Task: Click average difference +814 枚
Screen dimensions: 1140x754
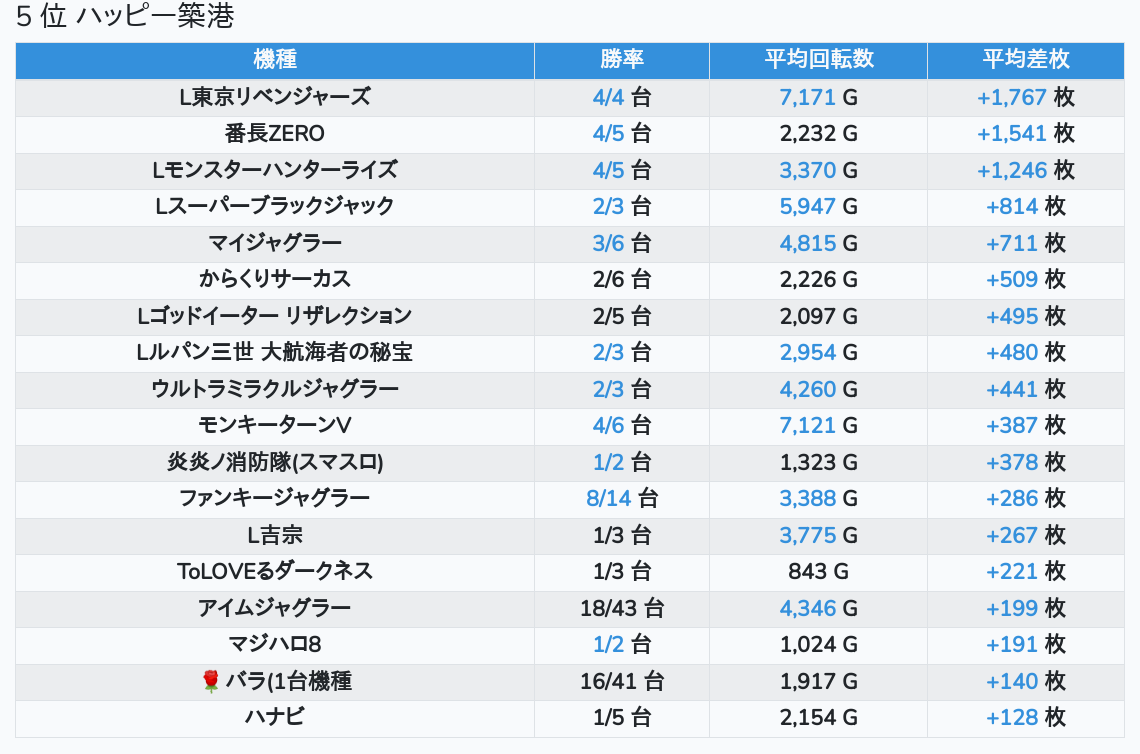Action: (x=1026, y=206)
